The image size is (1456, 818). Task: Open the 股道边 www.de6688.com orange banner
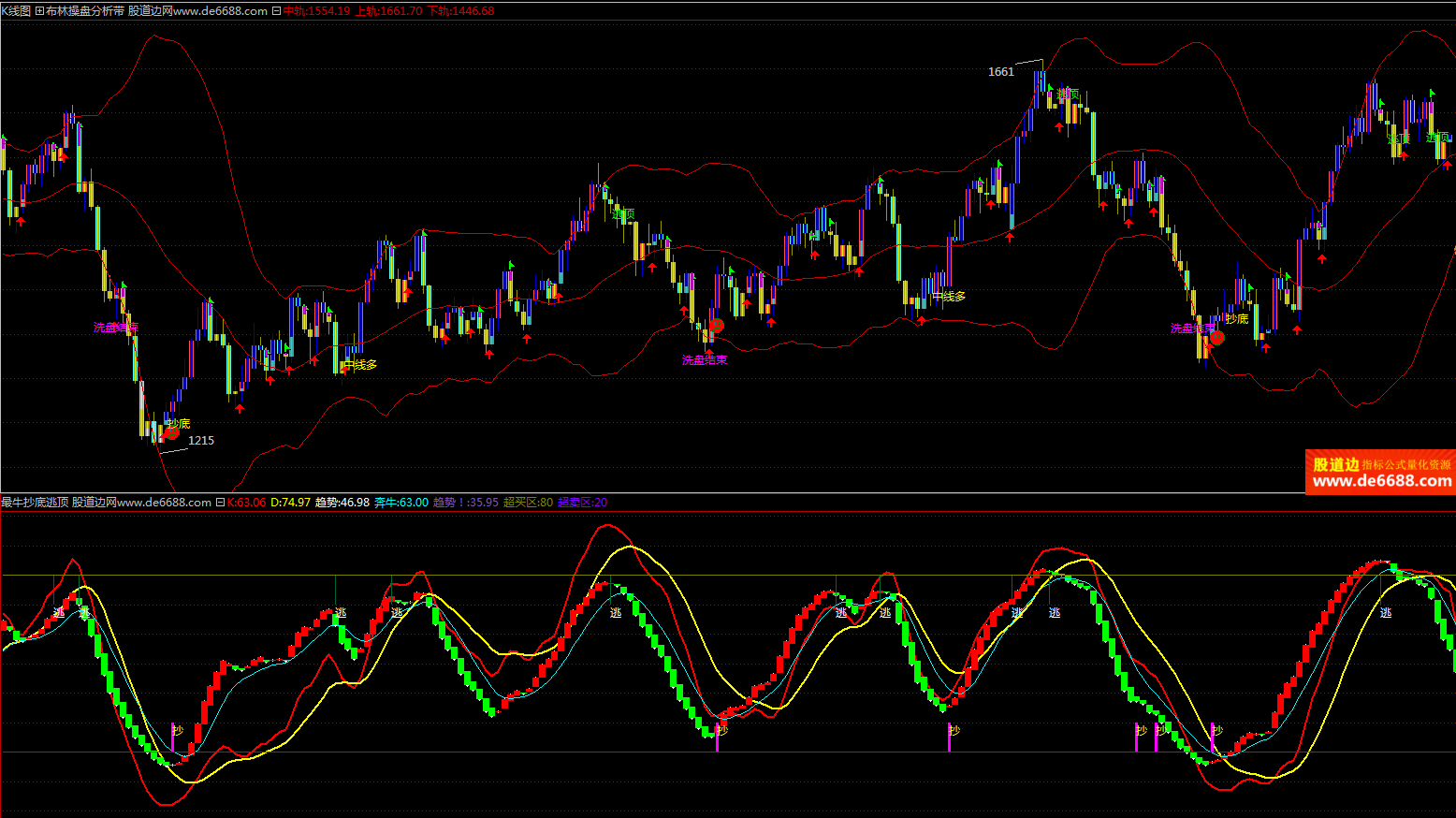click(x=1380, y=473)
